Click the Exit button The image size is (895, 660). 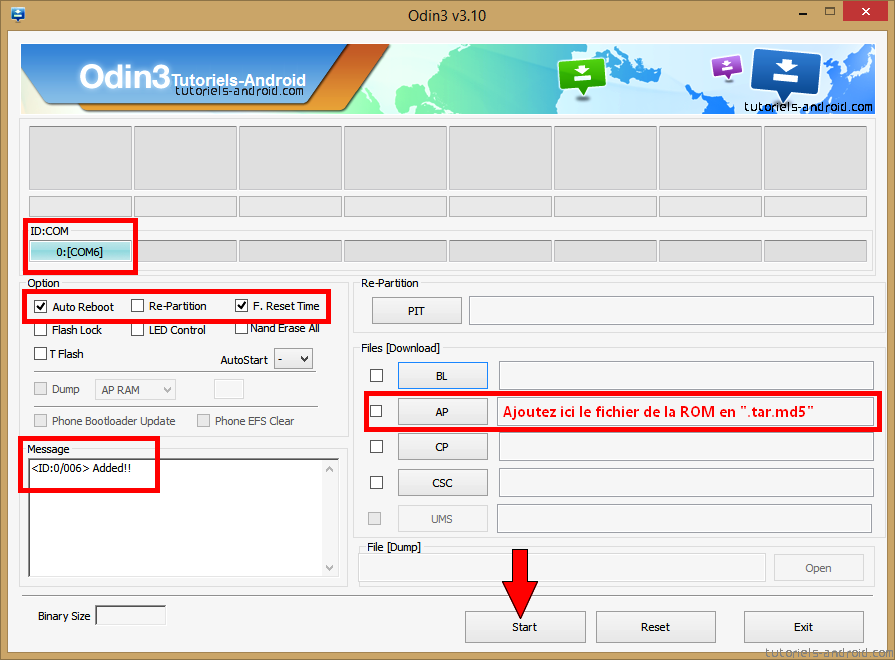tap(804, 627)
